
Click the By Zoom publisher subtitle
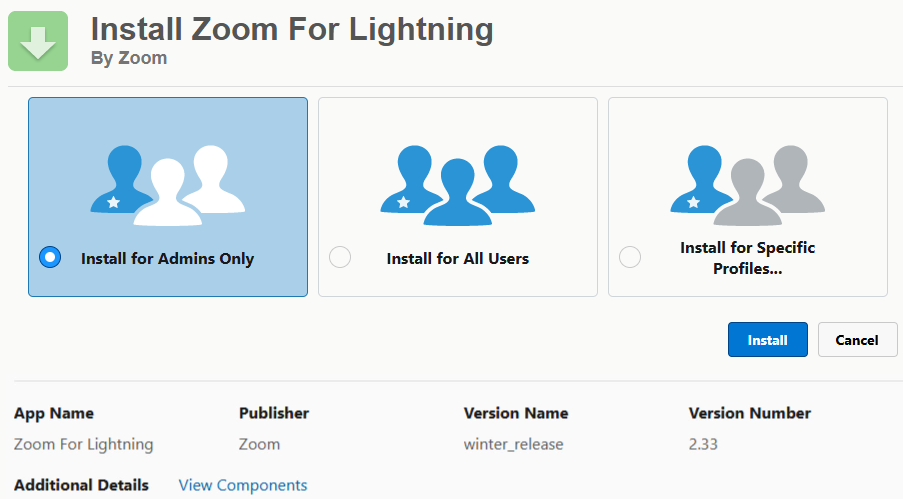[x=129, y=58]
